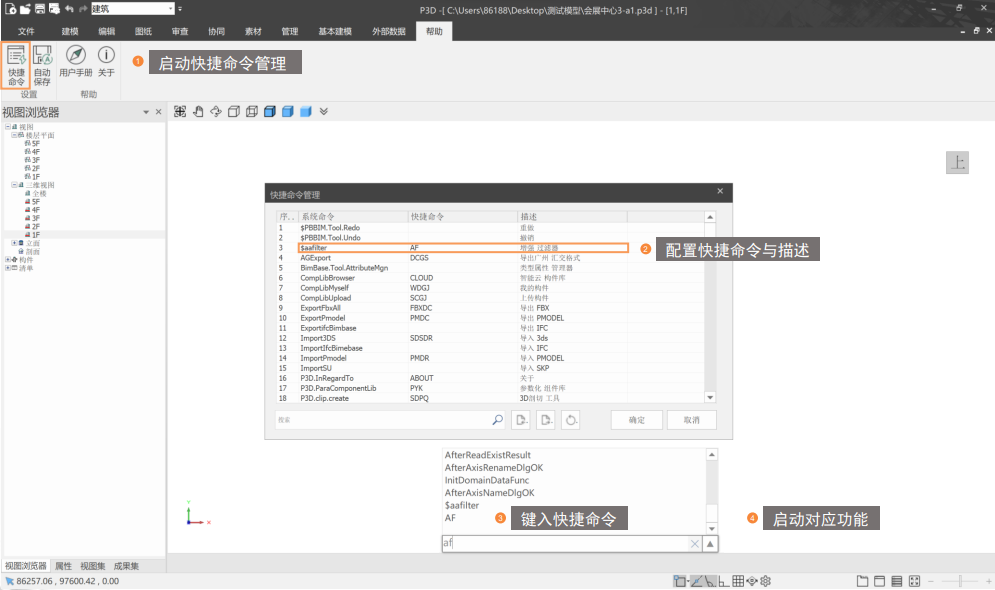Click the 关于 about icon
Viewport: 995px width, 590px height.
tap(106, 61)
